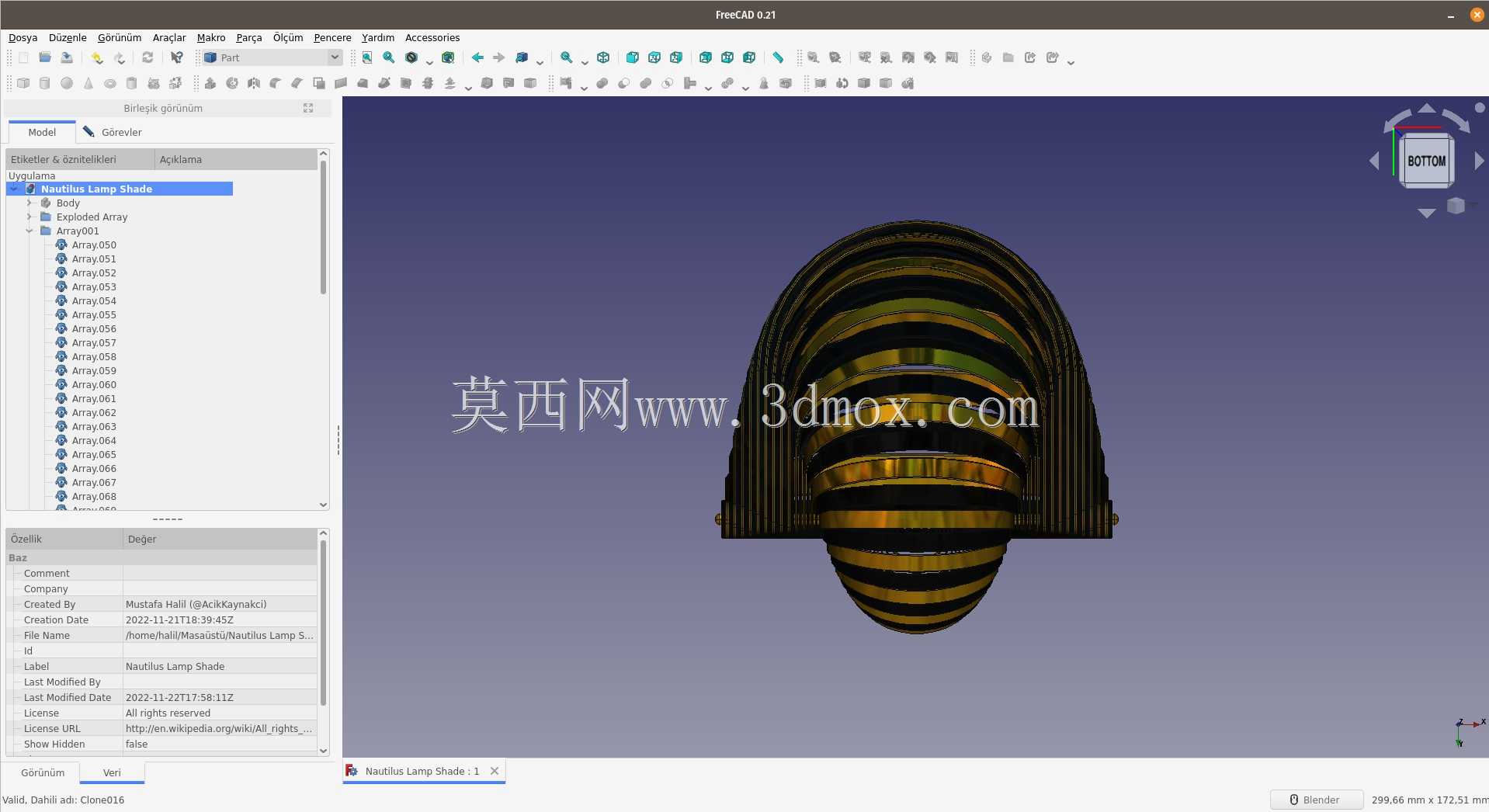This screenshot has width=1489, height=812.
Task: Float the Birleşik görünüm panel
Action: pos(308,108)
